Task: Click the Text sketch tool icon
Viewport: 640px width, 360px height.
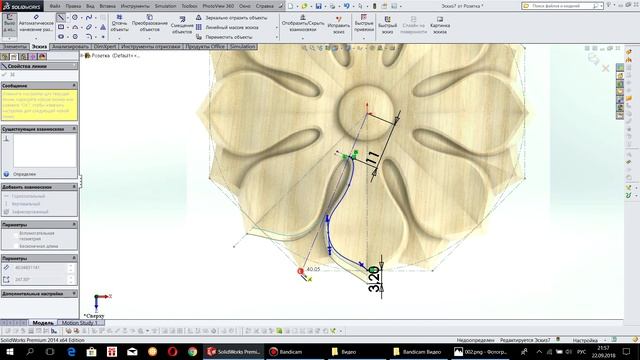Action: (x=103, y=27)
